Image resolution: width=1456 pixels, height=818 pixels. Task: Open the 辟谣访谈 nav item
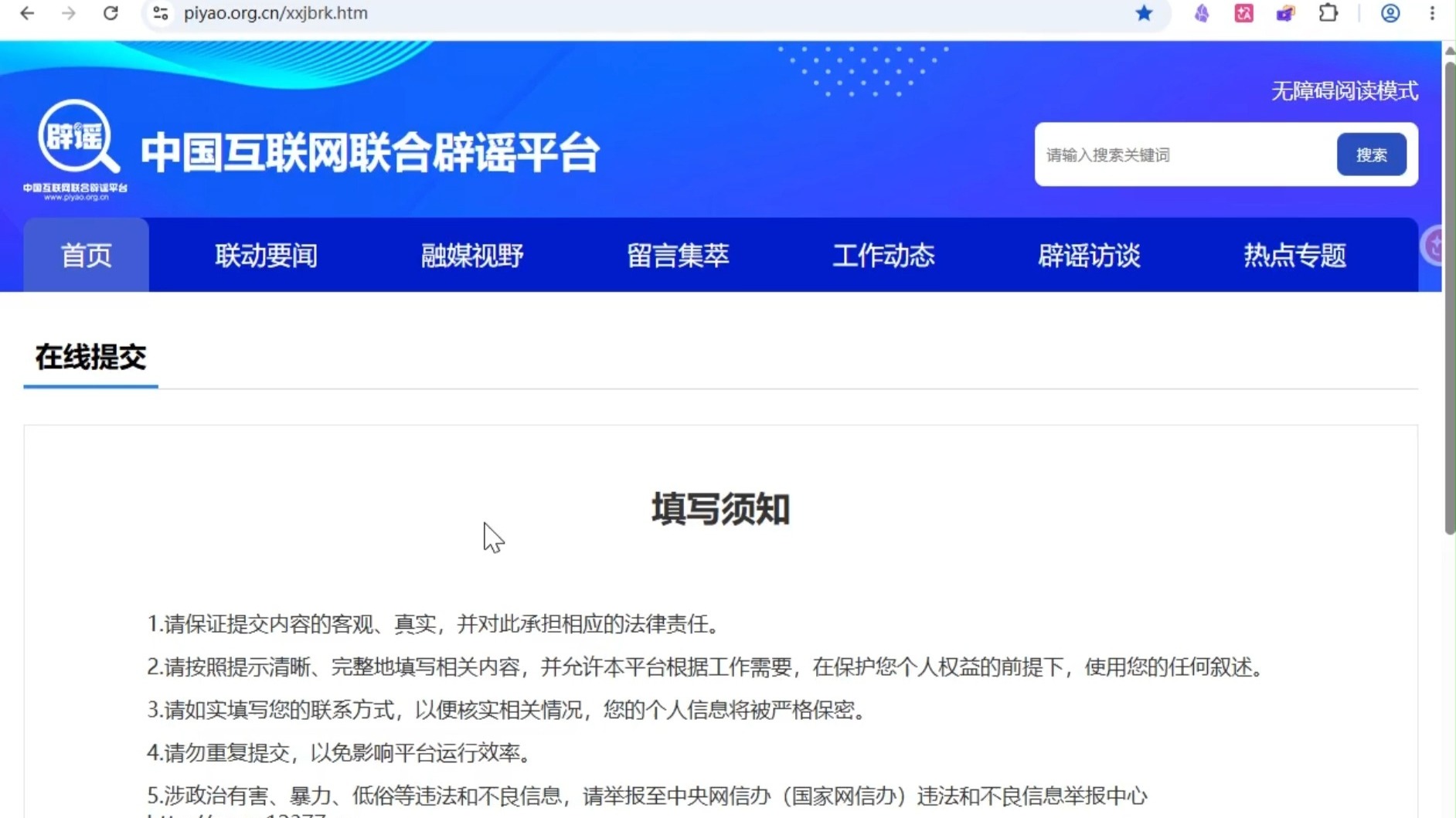[x=1089, y=255]
